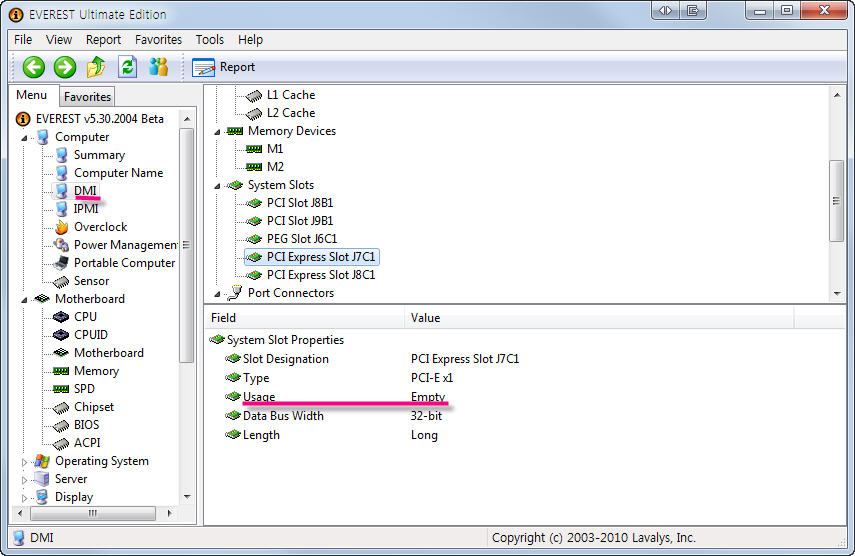The width and height of the screenshot is (855, 556).
Task: Select PCI Slot J9B1
Action: pos(300,221)
